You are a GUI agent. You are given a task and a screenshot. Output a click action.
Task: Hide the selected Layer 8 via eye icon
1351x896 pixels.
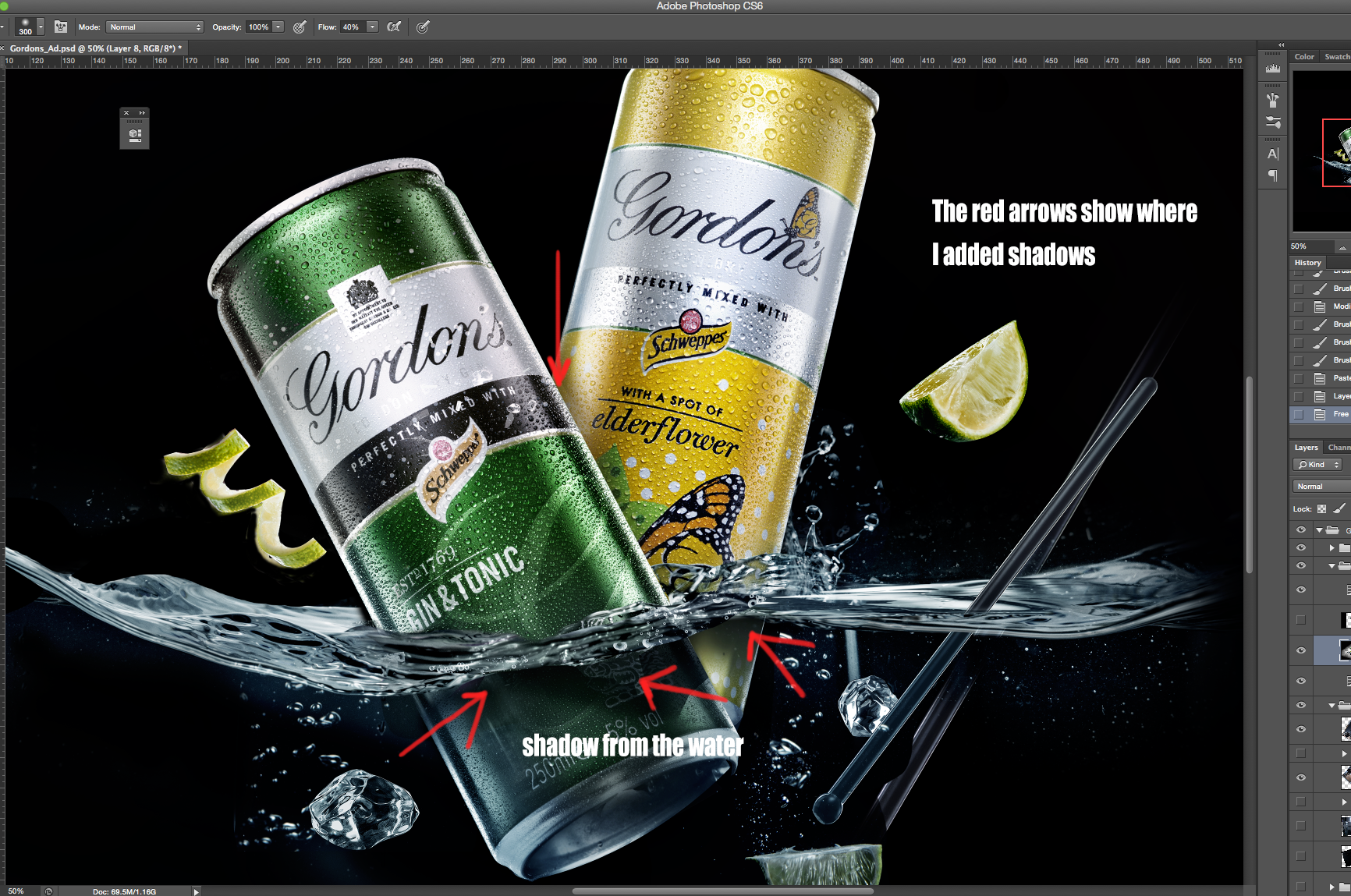[x=1300, y=650]
